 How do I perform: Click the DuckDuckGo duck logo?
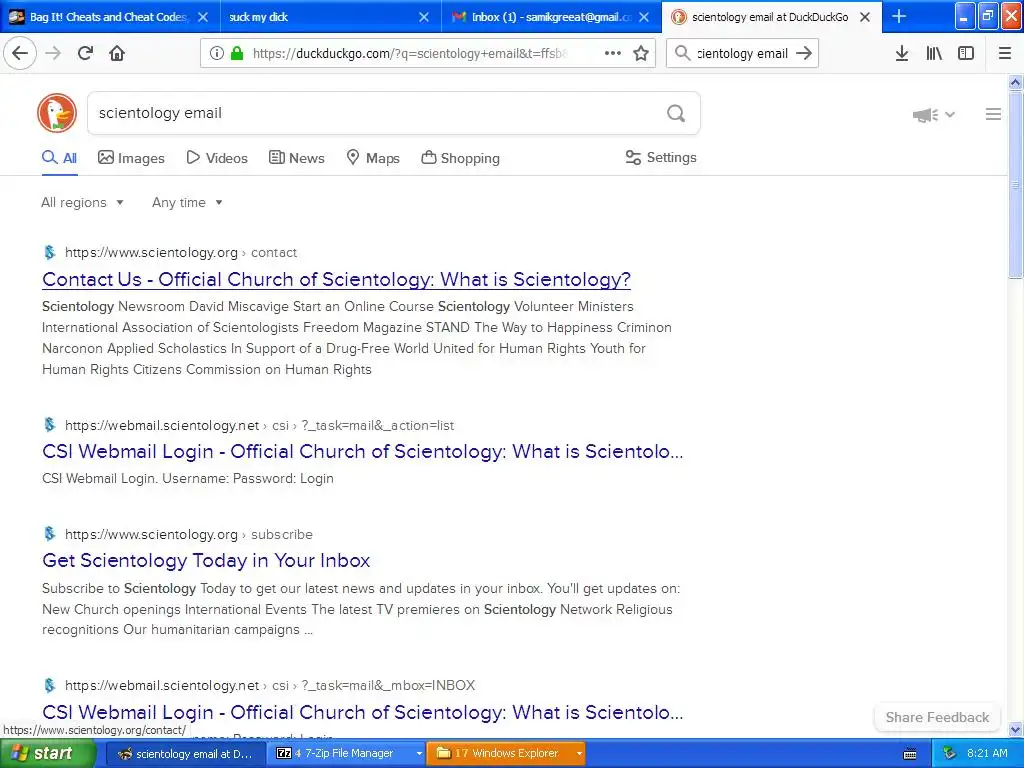coord(57,113)
